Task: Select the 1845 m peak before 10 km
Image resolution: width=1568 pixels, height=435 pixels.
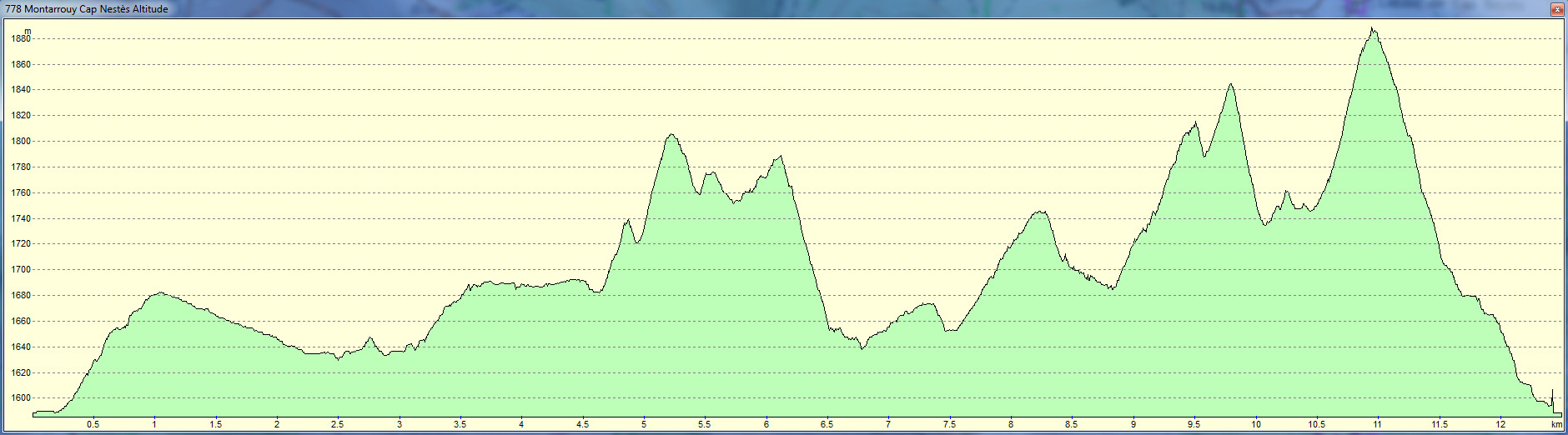Action: (1231, 84)
